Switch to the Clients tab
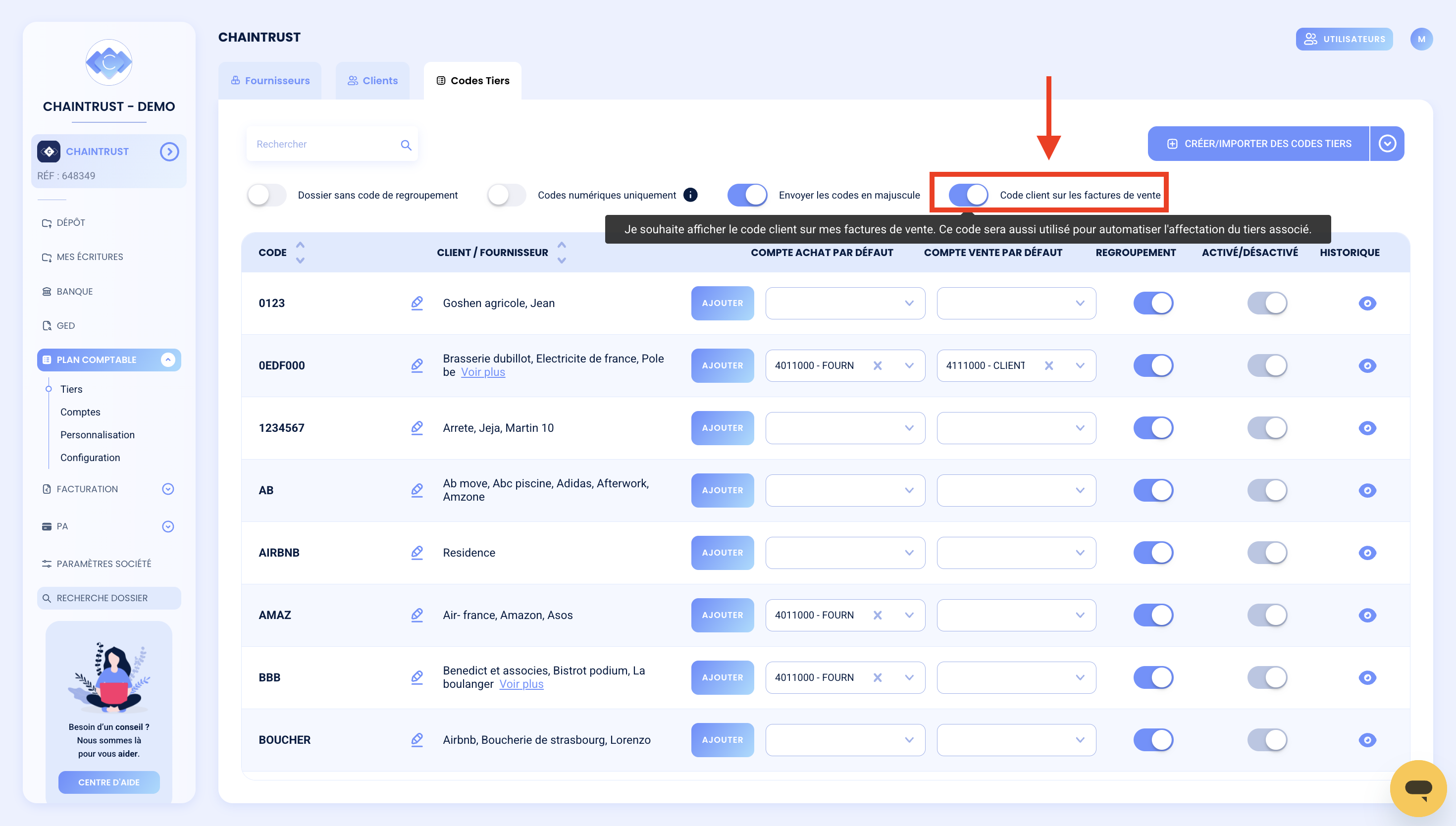 pos(372,81)
